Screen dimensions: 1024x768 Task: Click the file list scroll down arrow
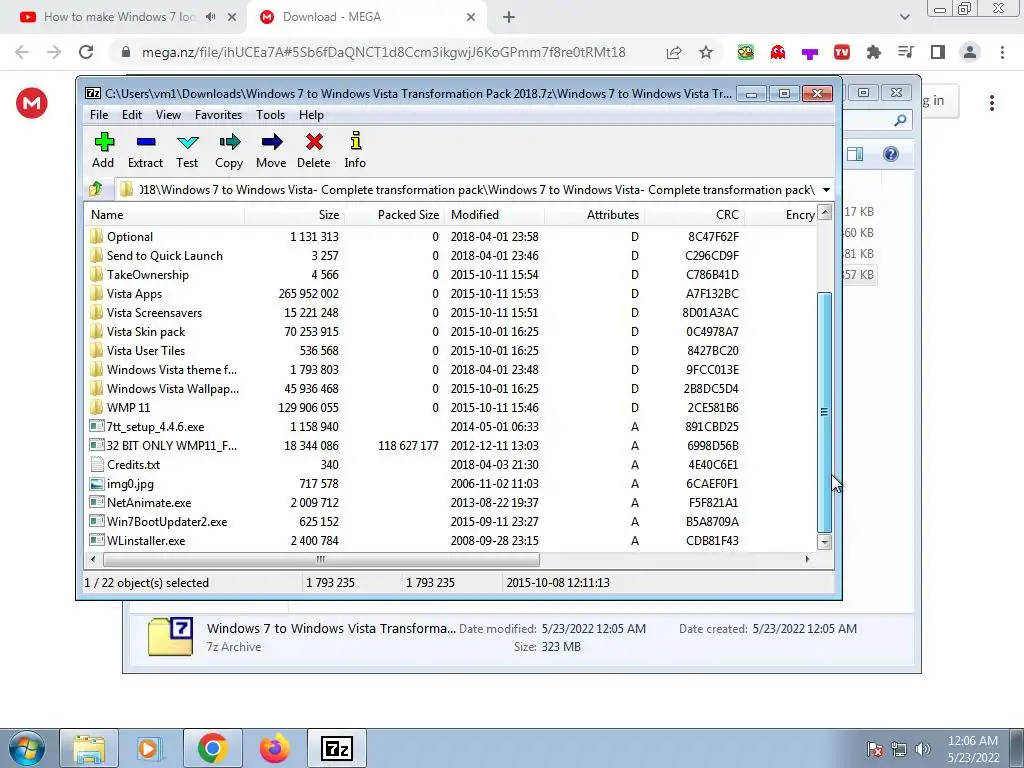pyautogui.click(x=825, y=542)
